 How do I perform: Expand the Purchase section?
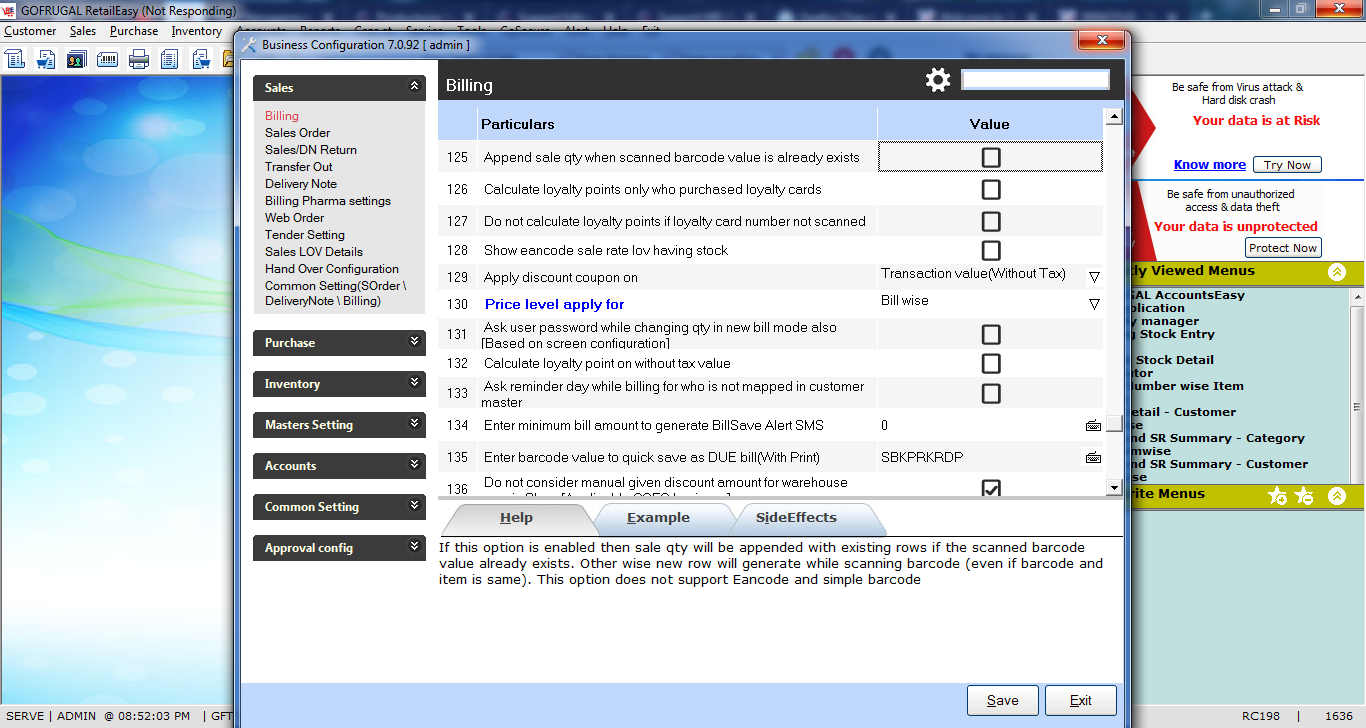coord(415,342)
